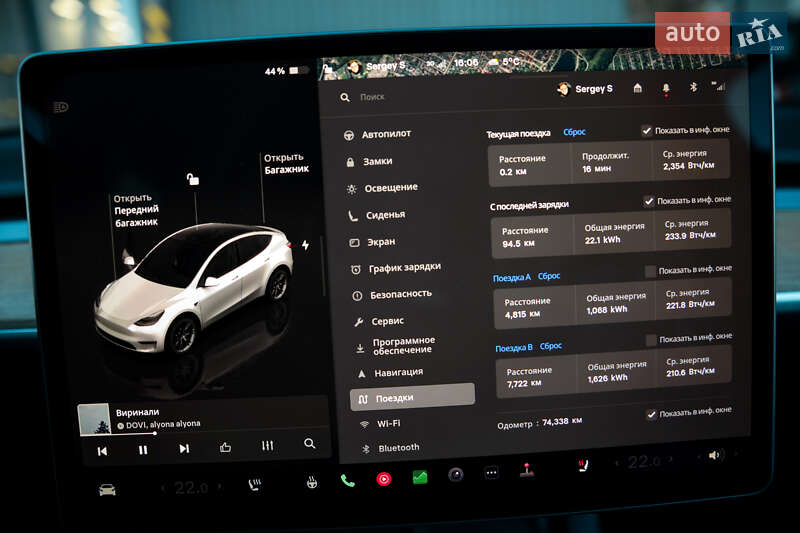This screenshot has width=800, height=533.
Task: Rename trip via Поездка A label
Action: (x=512, y=277)
